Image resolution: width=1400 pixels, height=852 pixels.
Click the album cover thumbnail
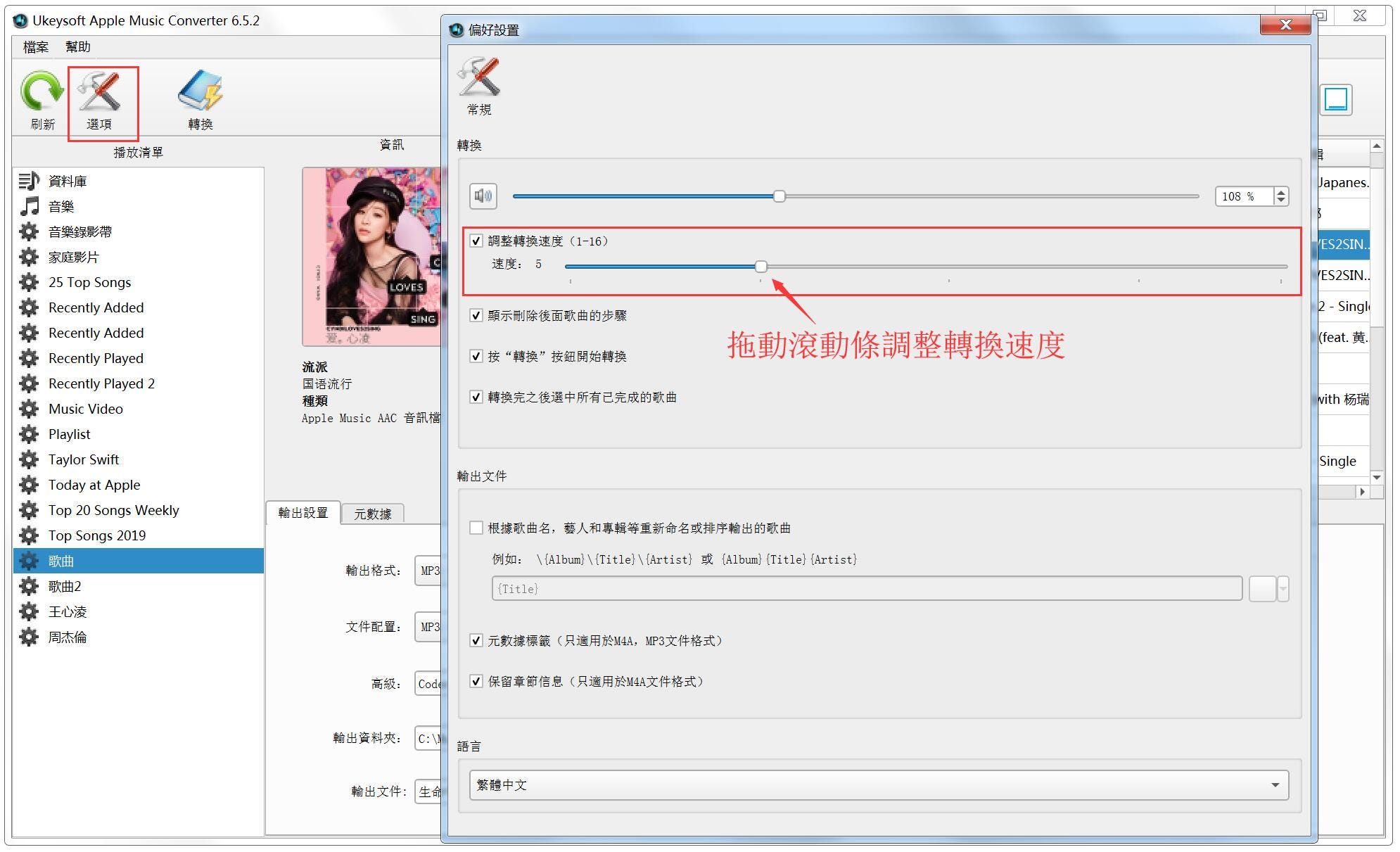(x=371, y=256)
